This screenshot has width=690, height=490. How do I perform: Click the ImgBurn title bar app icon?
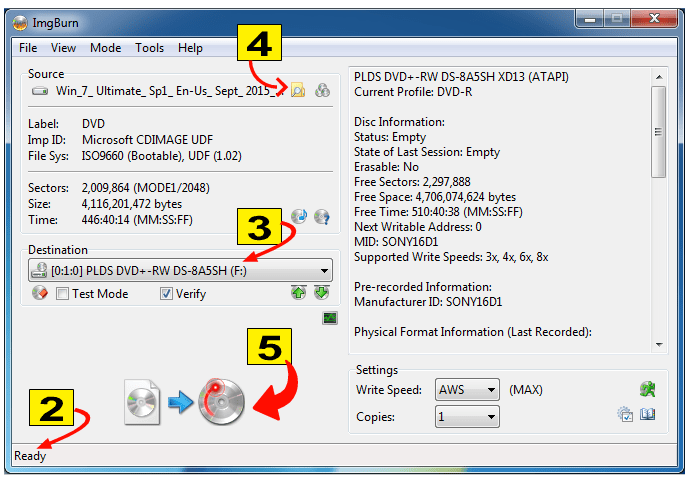click(x=20, y=23)
